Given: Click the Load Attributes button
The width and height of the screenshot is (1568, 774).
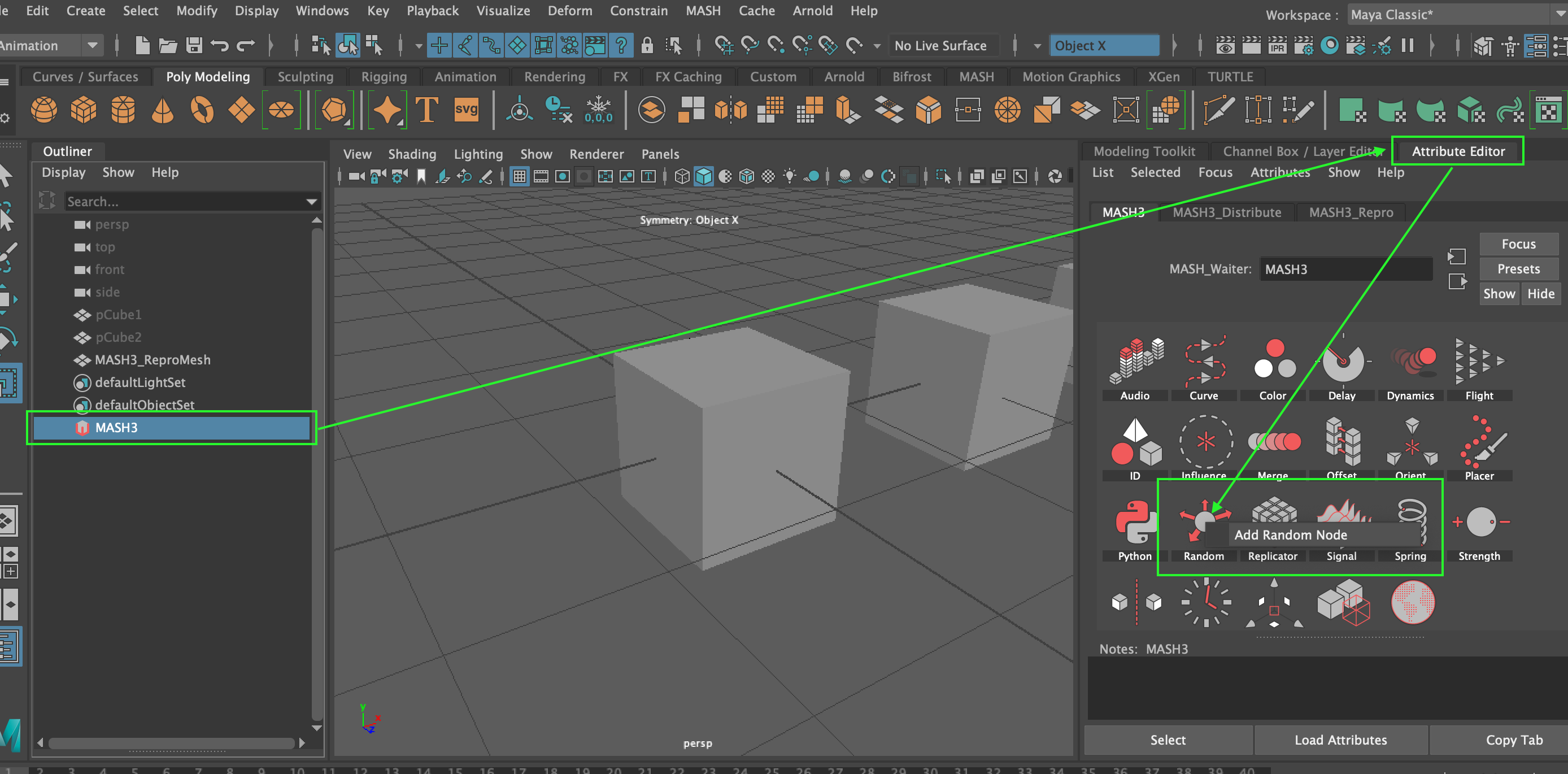Looking at the screenshot, I should point(1341,740).
